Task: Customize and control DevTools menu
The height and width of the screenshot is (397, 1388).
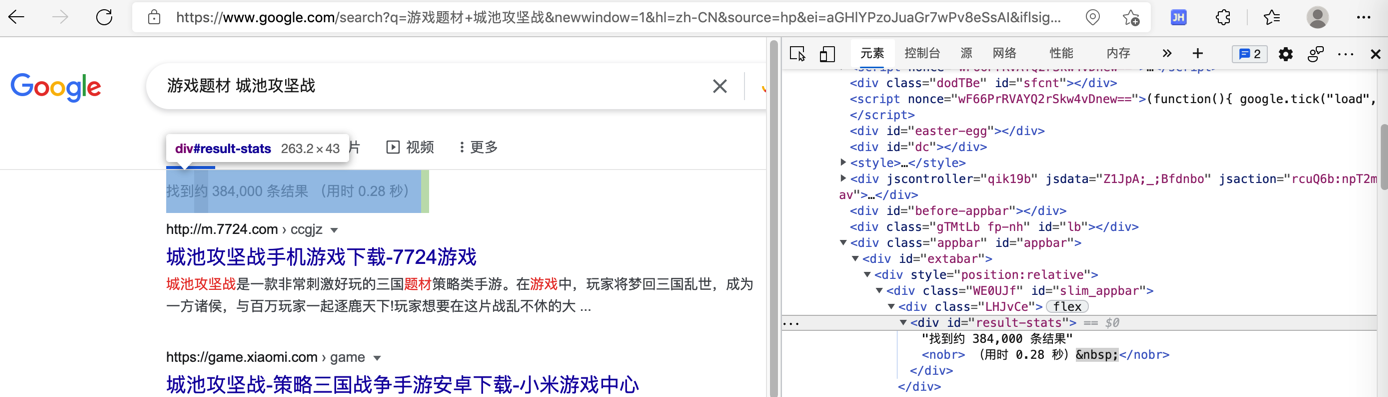Action: (x=1346, y=54)
